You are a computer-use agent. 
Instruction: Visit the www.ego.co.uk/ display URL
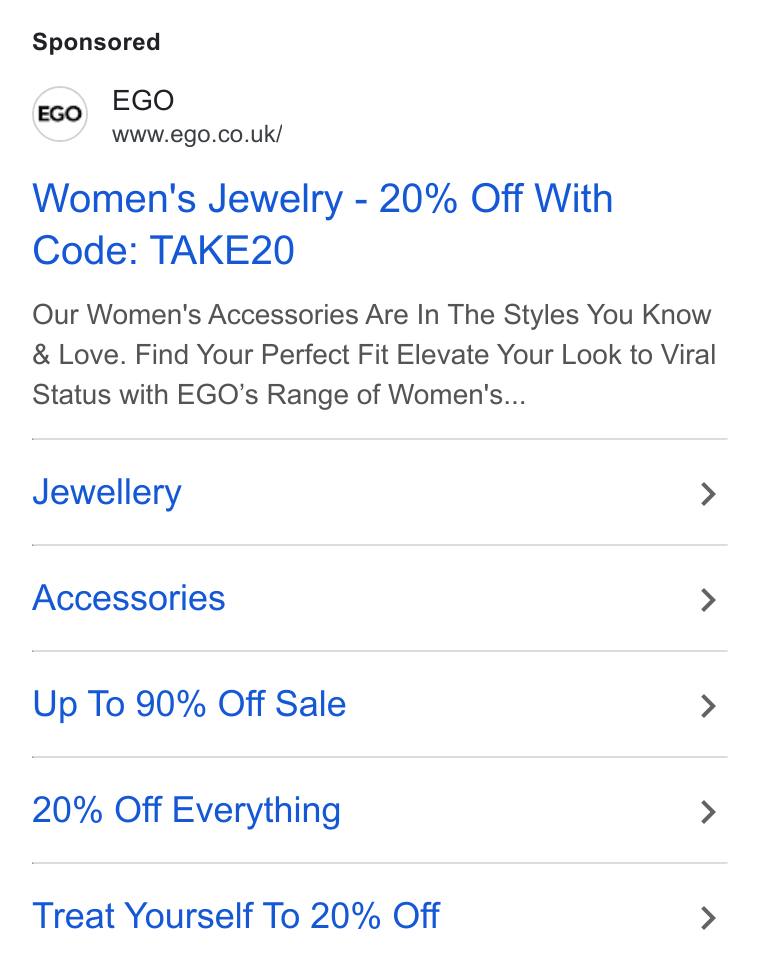click(197, 134)
